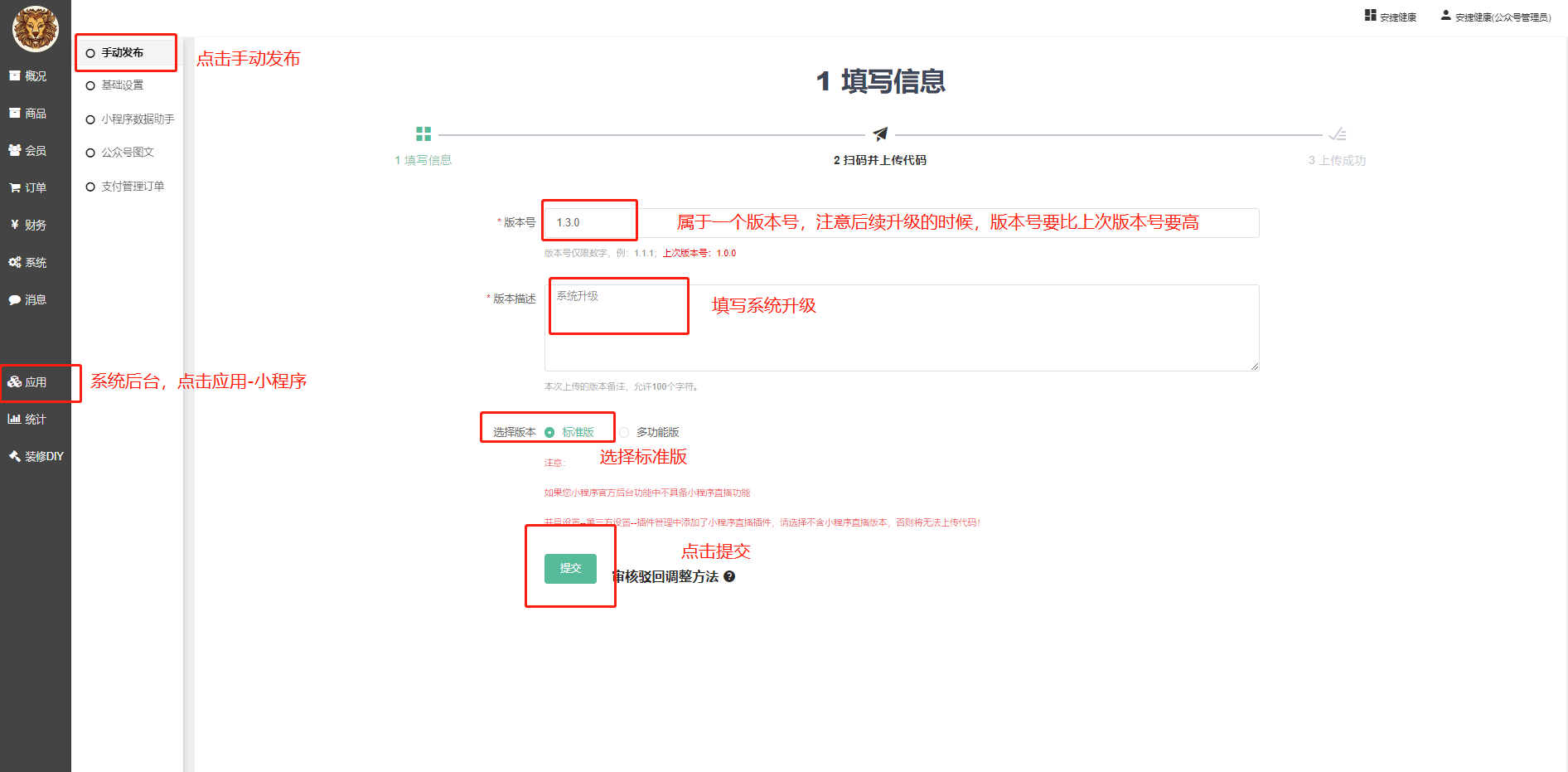Select the 标准版 radio option
Viewport: 1568px width, 772px height.
click(x=549, y=433)
